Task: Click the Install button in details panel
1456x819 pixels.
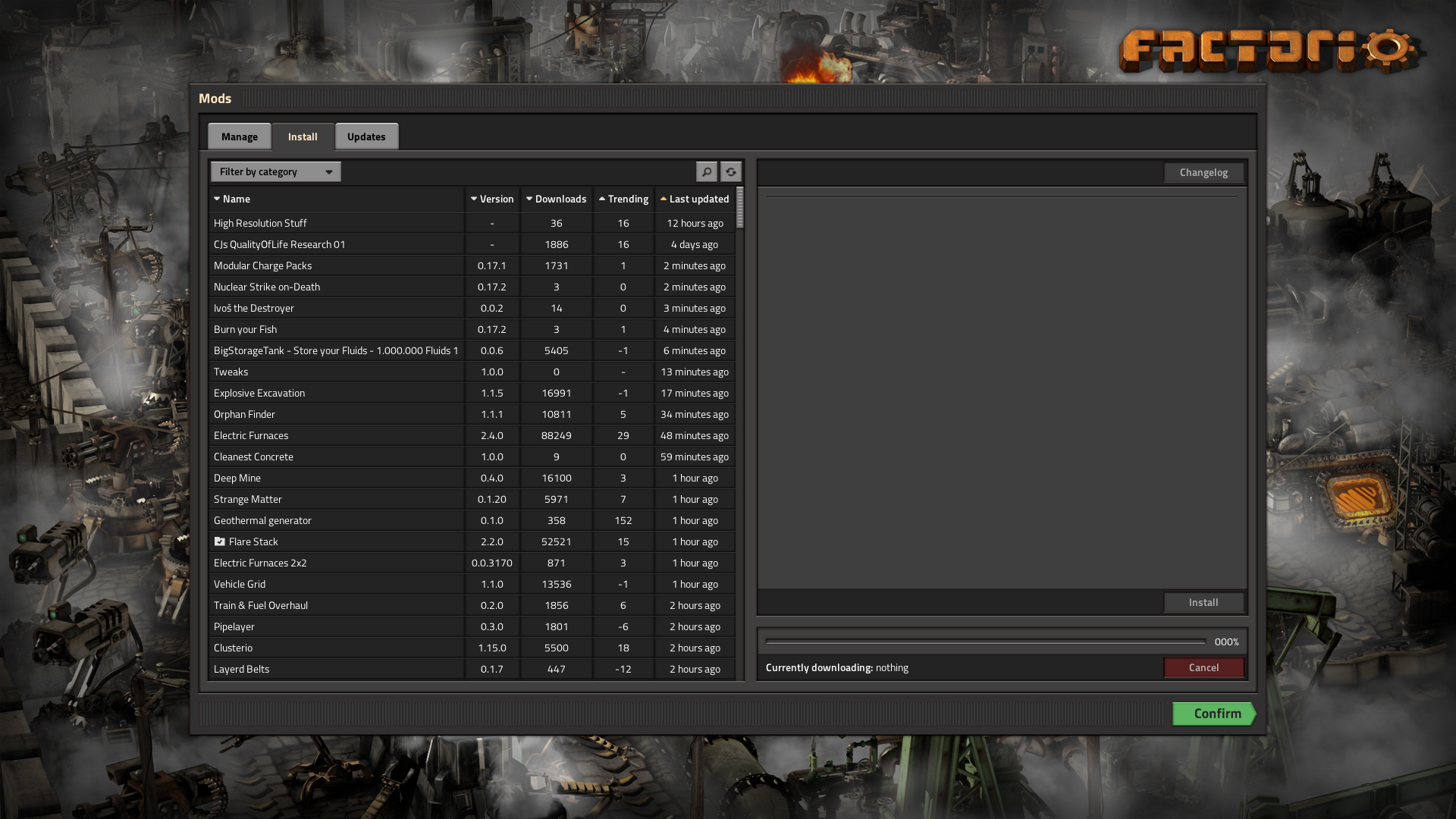Action: pyautogui.click(x=1203, y=602)
